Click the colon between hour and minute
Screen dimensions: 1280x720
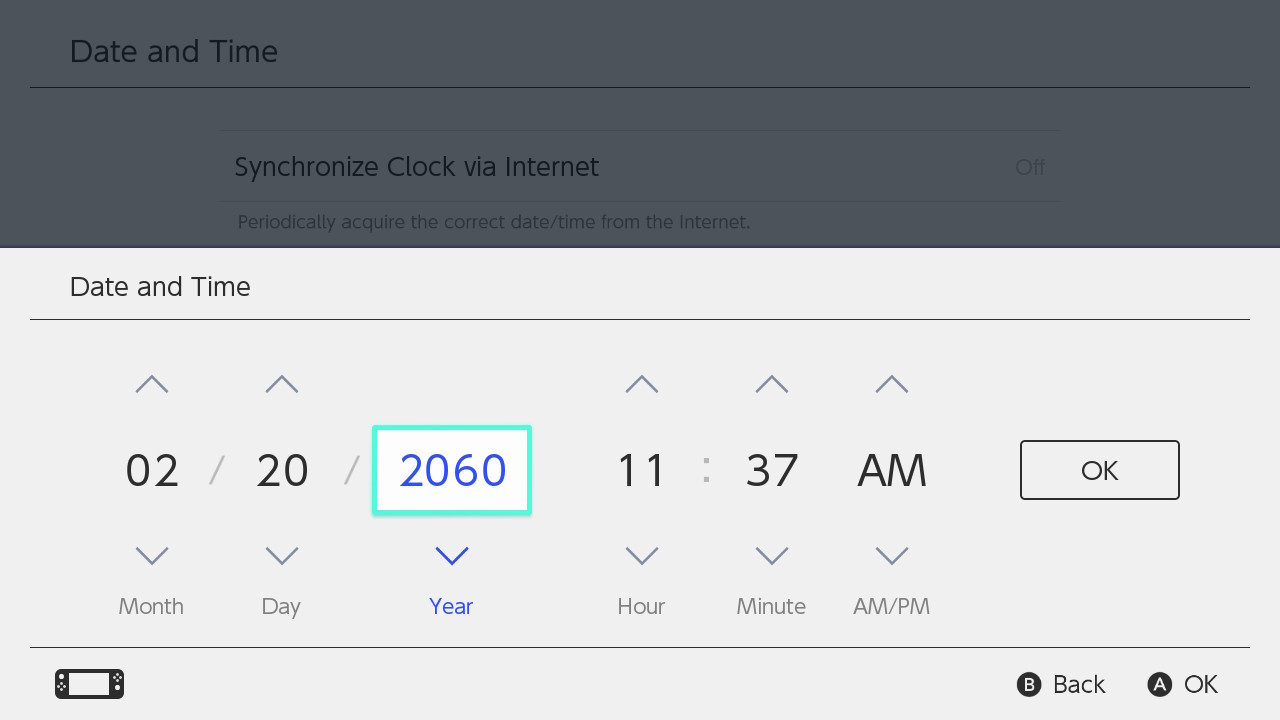pyautogui.click(x=706, y=470)
